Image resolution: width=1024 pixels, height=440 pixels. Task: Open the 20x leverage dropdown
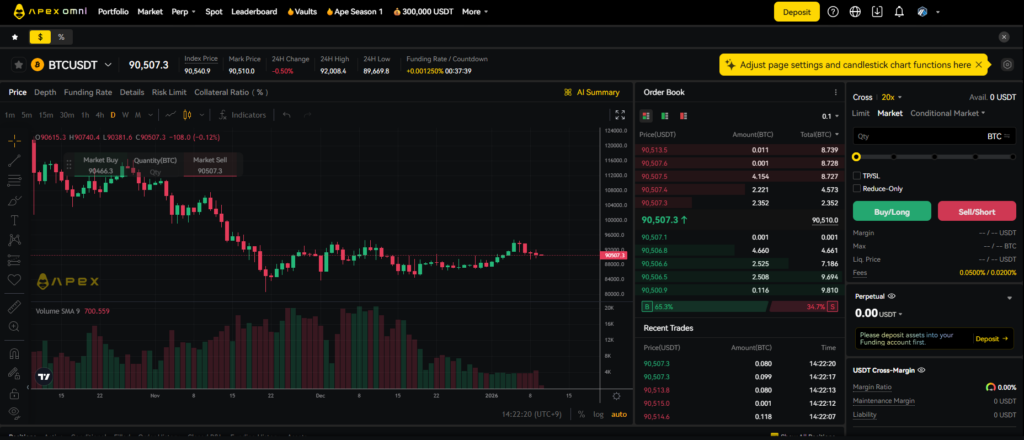[x=891, y=97]
